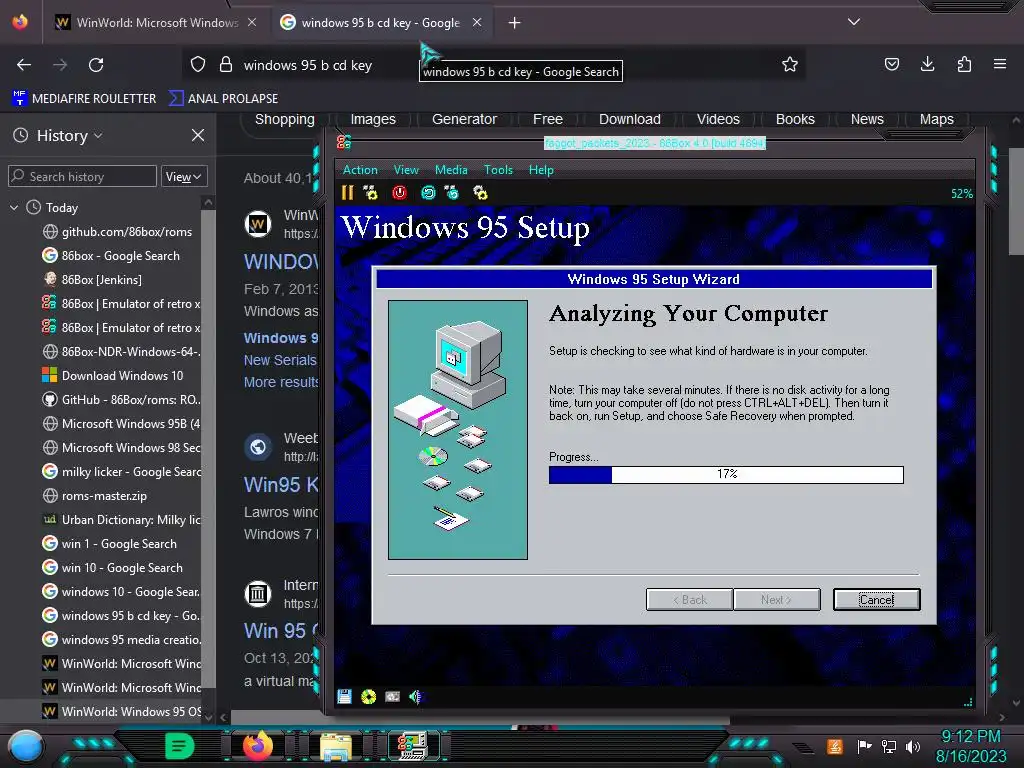Screen dimensions: 1024x768
Task: Open the Firefox downloads panel
Action: coord(927,65)
